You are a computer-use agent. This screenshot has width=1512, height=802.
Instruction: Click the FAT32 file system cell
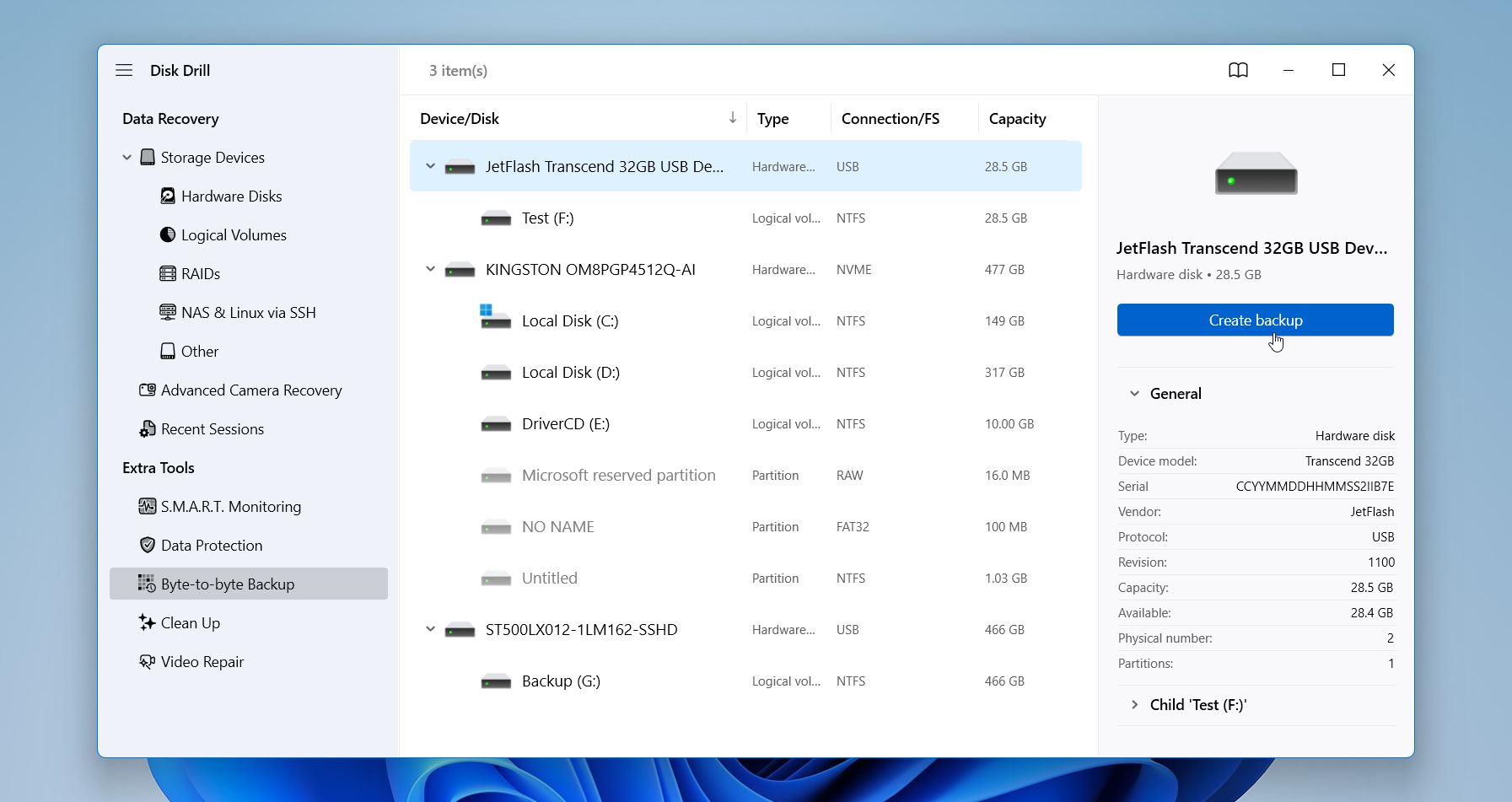coord(853,526)
